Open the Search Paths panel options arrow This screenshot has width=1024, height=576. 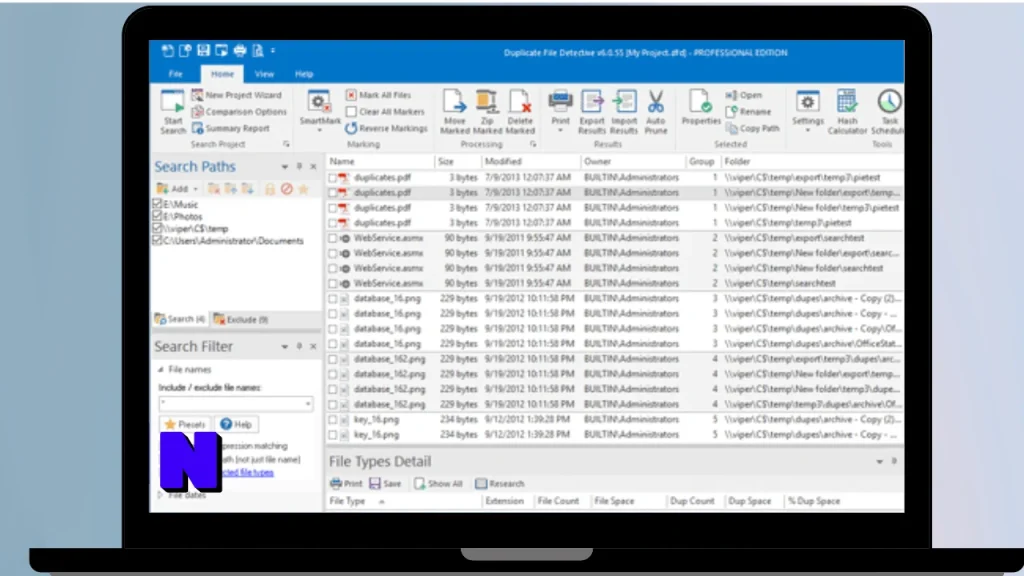(x=285, y=167)
